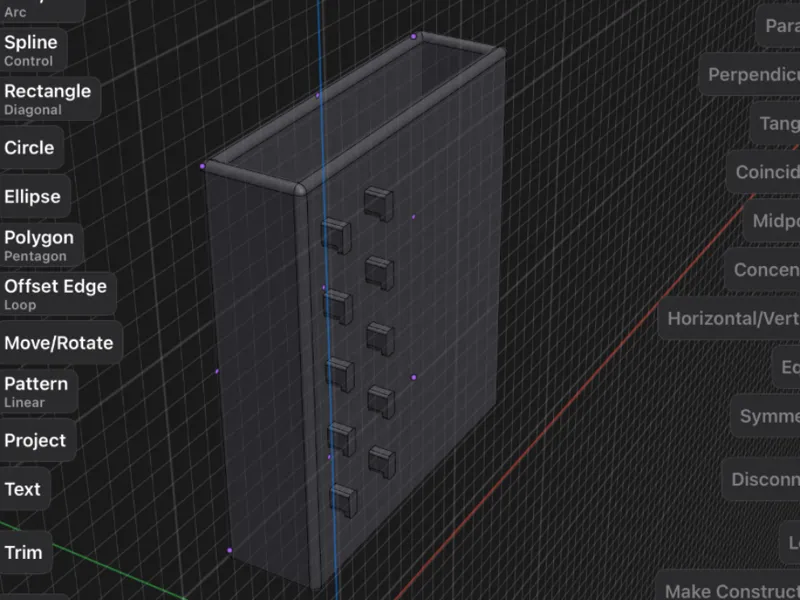
Task: Select the Spline Control tool
Action: [x=33, y=50]
